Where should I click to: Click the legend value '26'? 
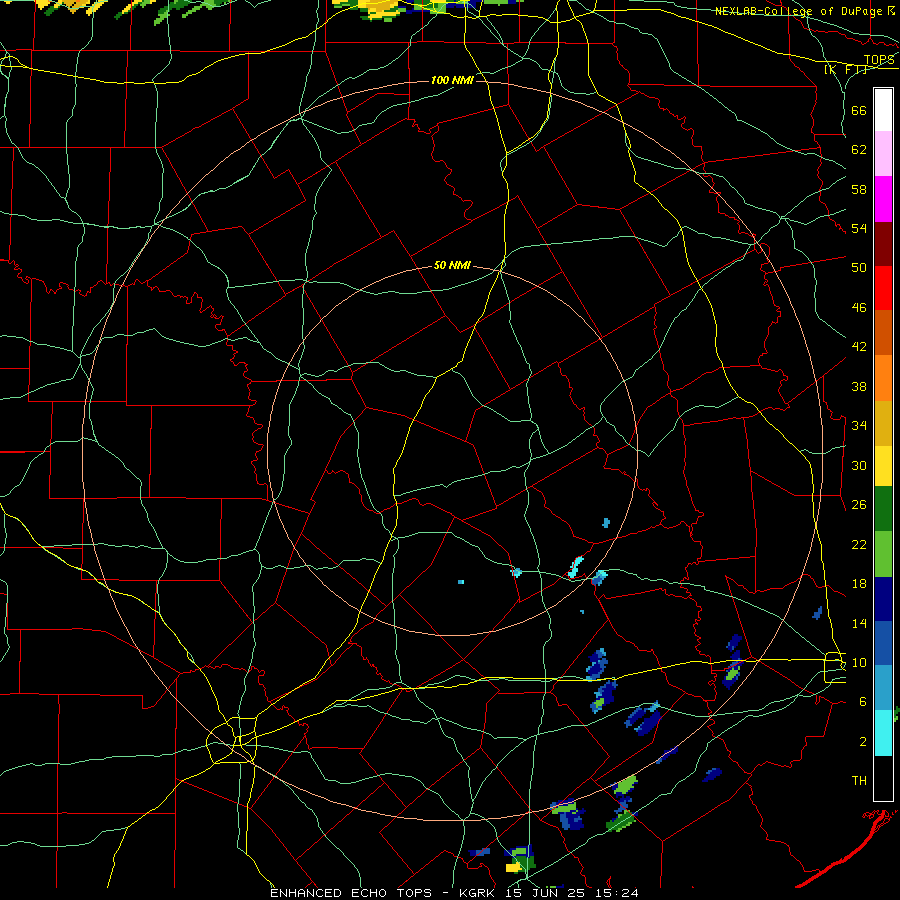click(859, 505)
